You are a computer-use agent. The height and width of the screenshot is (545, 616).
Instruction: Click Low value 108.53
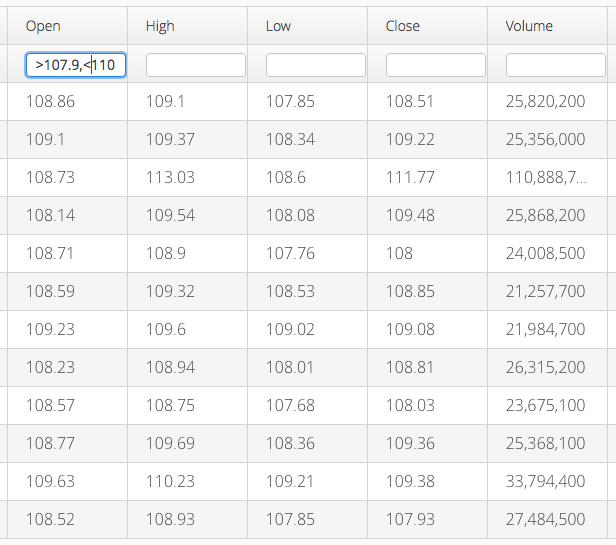point(290,291)
